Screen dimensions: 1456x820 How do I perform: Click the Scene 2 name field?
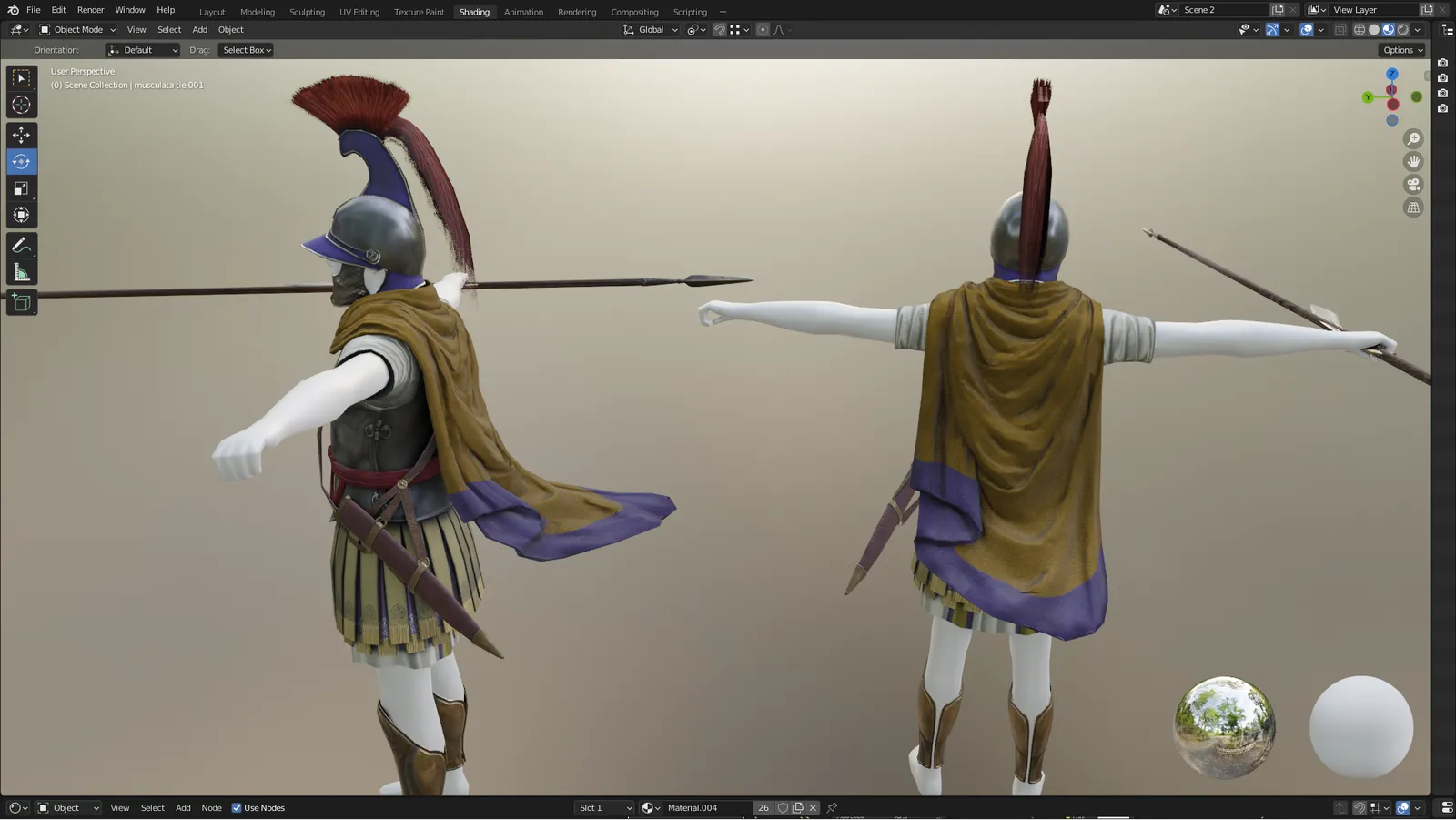coord(1224,10)
